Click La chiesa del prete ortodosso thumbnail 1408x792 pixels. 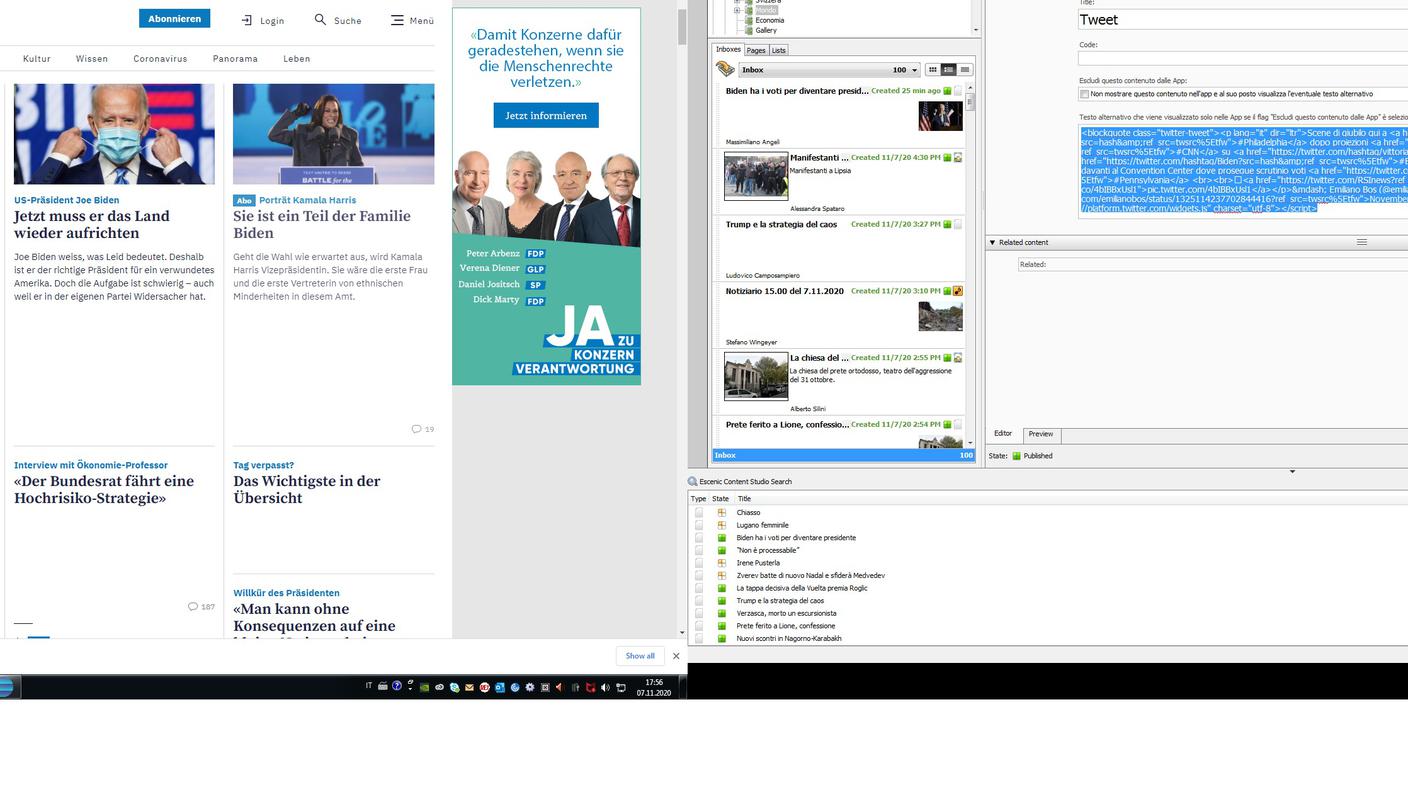[756, 376]
